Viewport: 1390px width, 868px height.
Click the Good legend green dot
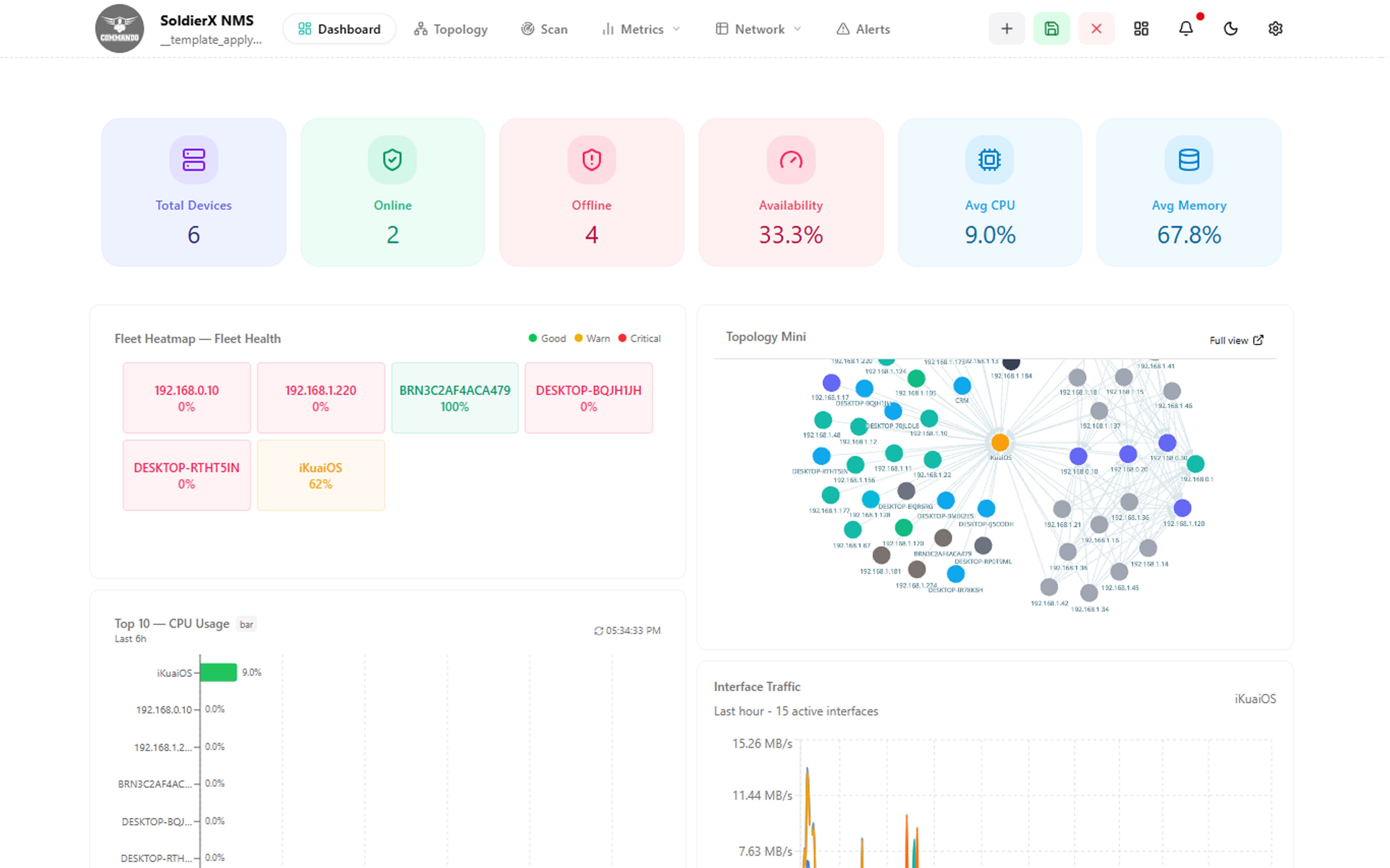point(532,338)
